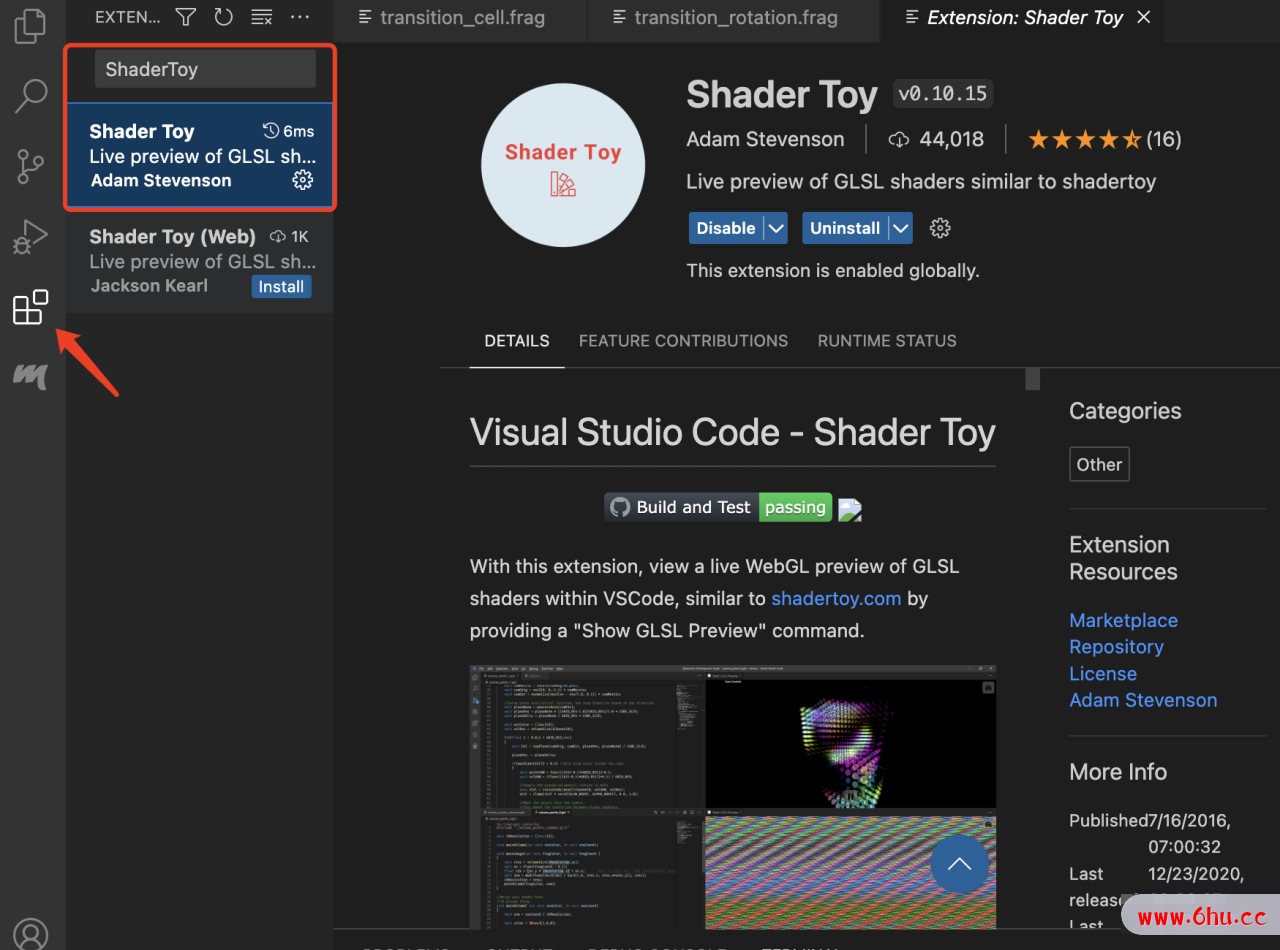Select the Shader Toy (Web) list item
This screenshot has width=1280, height=950.
coord(200,261)
